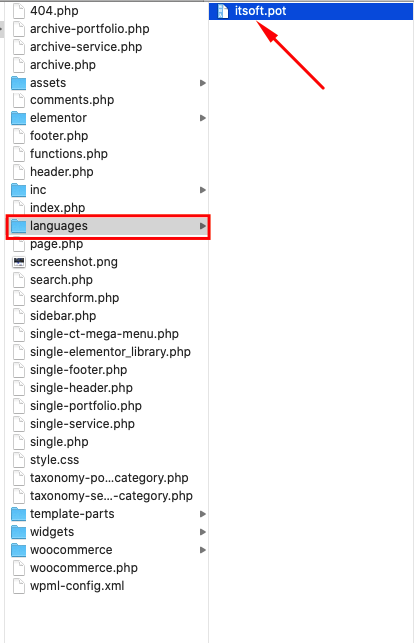The height and width of the screenshot is (643, 414).
Task: Expand the inc folder arrow
Action: [x=202, y=190]
